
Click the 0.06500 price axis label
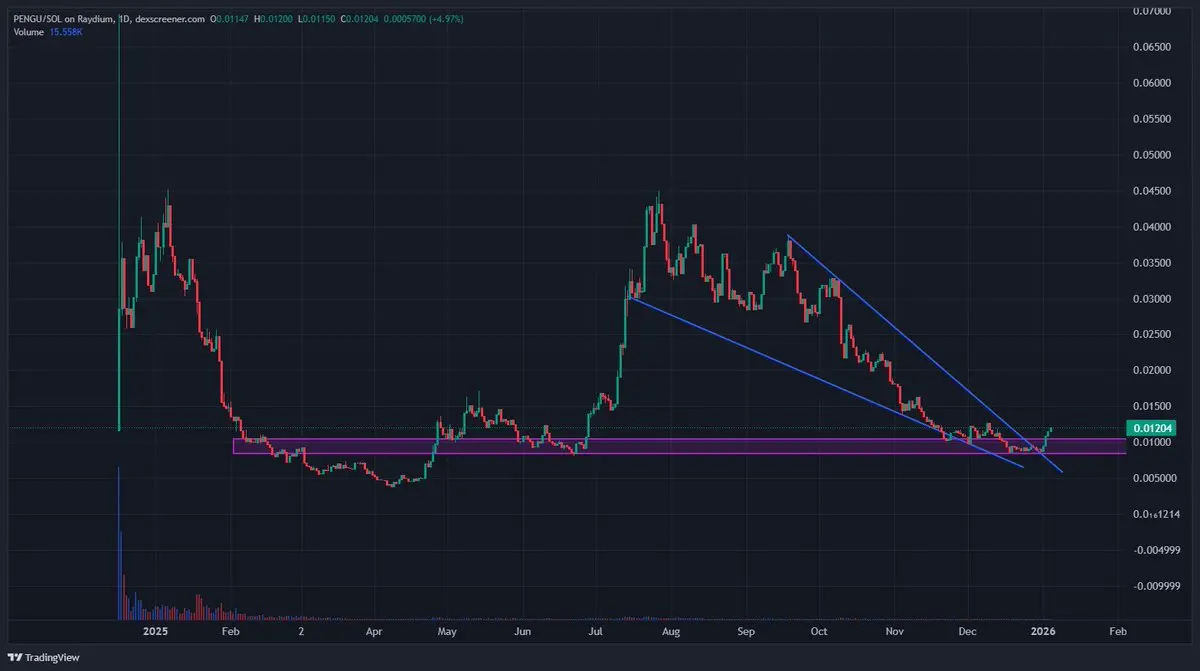click(1151, 47)
